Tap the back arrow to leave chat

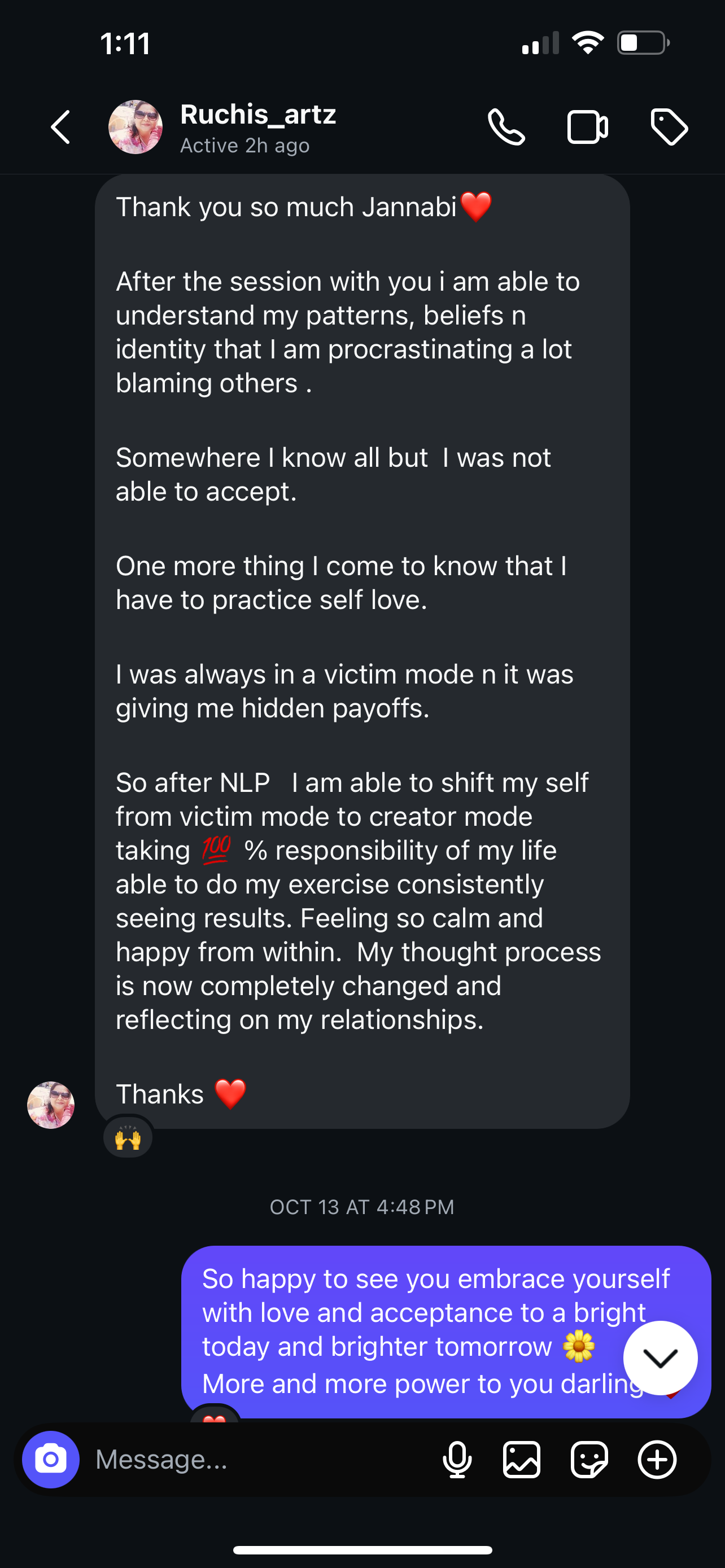60,127
